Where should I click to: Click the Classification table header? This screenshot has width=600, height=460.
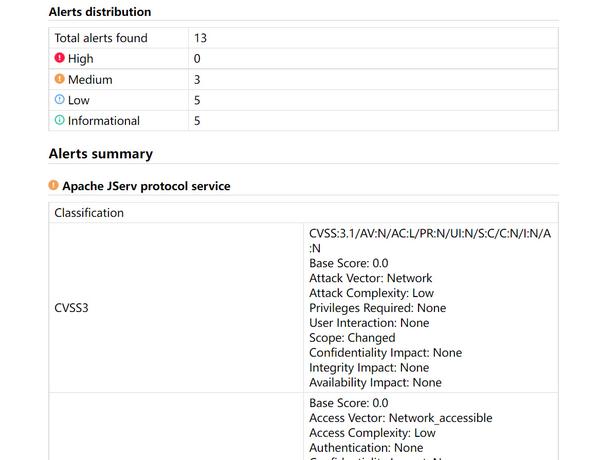click(x=89, y=213)
